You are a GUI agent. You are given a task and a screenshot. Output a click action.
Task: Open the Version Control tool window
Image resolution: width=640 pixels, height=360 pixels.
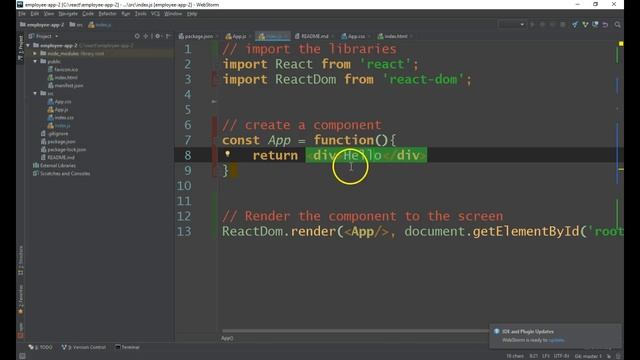coord(84,347)
